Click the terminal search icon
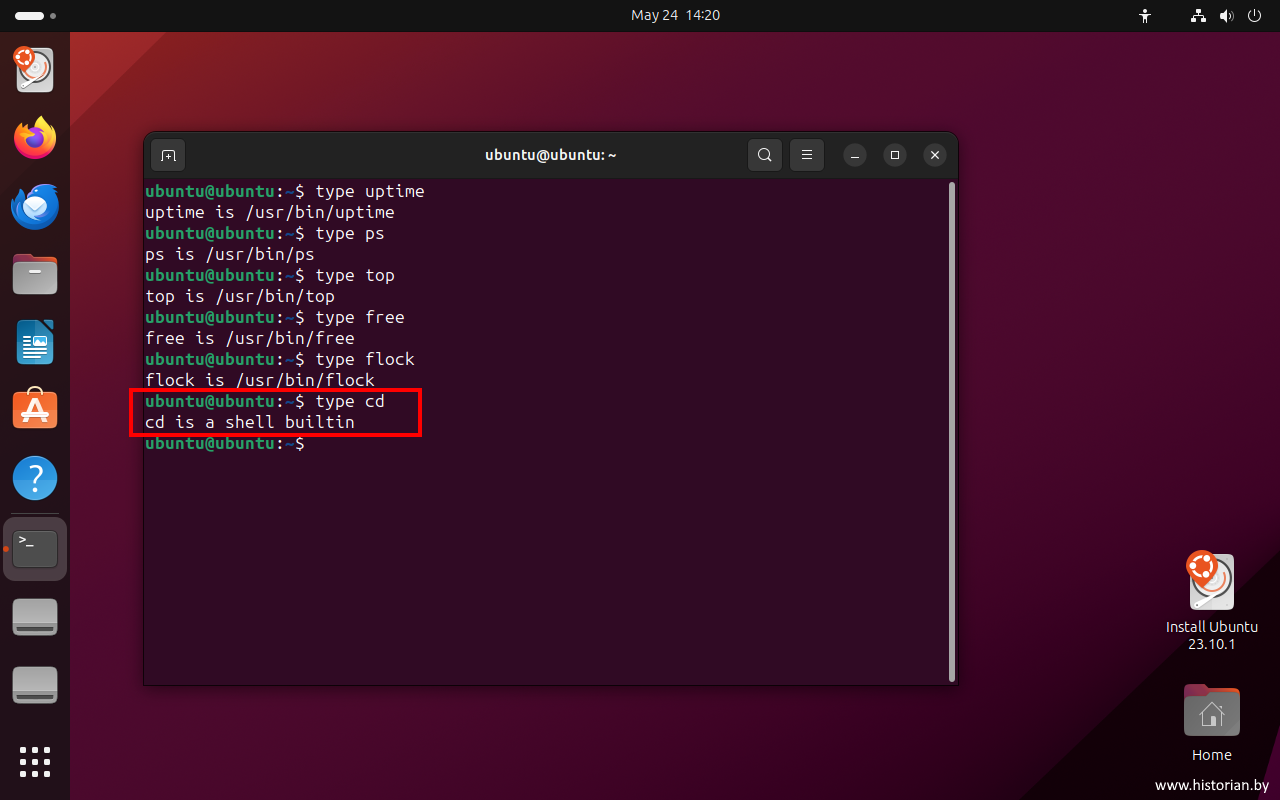The width and height of the screenshot is (1280, 800). coord(765,155)
